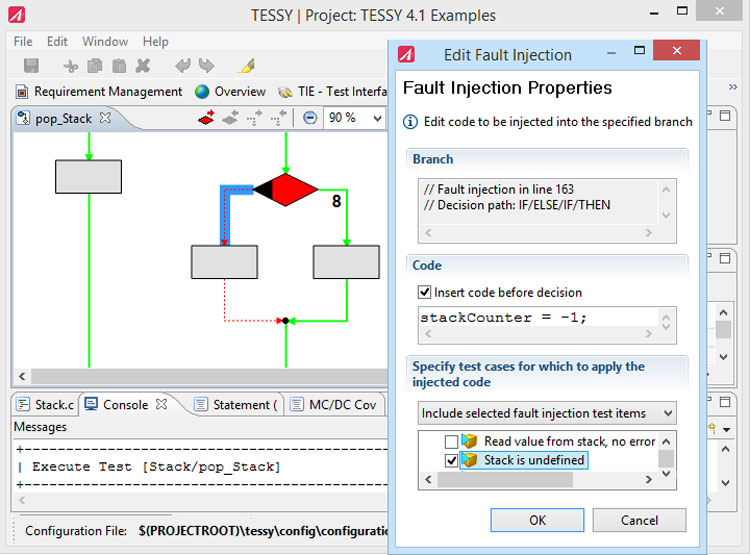Open the Requirement Management perspective
Screen dimensions: 750x555
point(99,91)
